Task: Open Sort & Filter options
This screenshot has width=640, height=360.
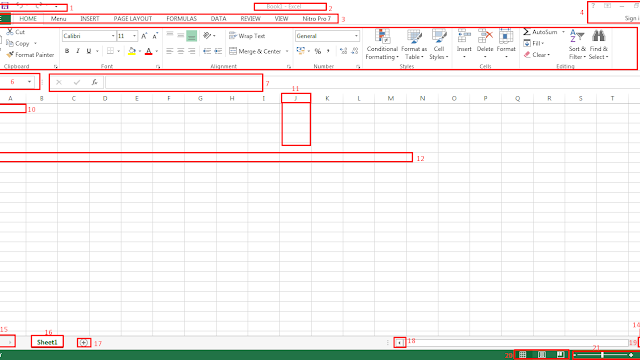Action: (x=577, y=44)
